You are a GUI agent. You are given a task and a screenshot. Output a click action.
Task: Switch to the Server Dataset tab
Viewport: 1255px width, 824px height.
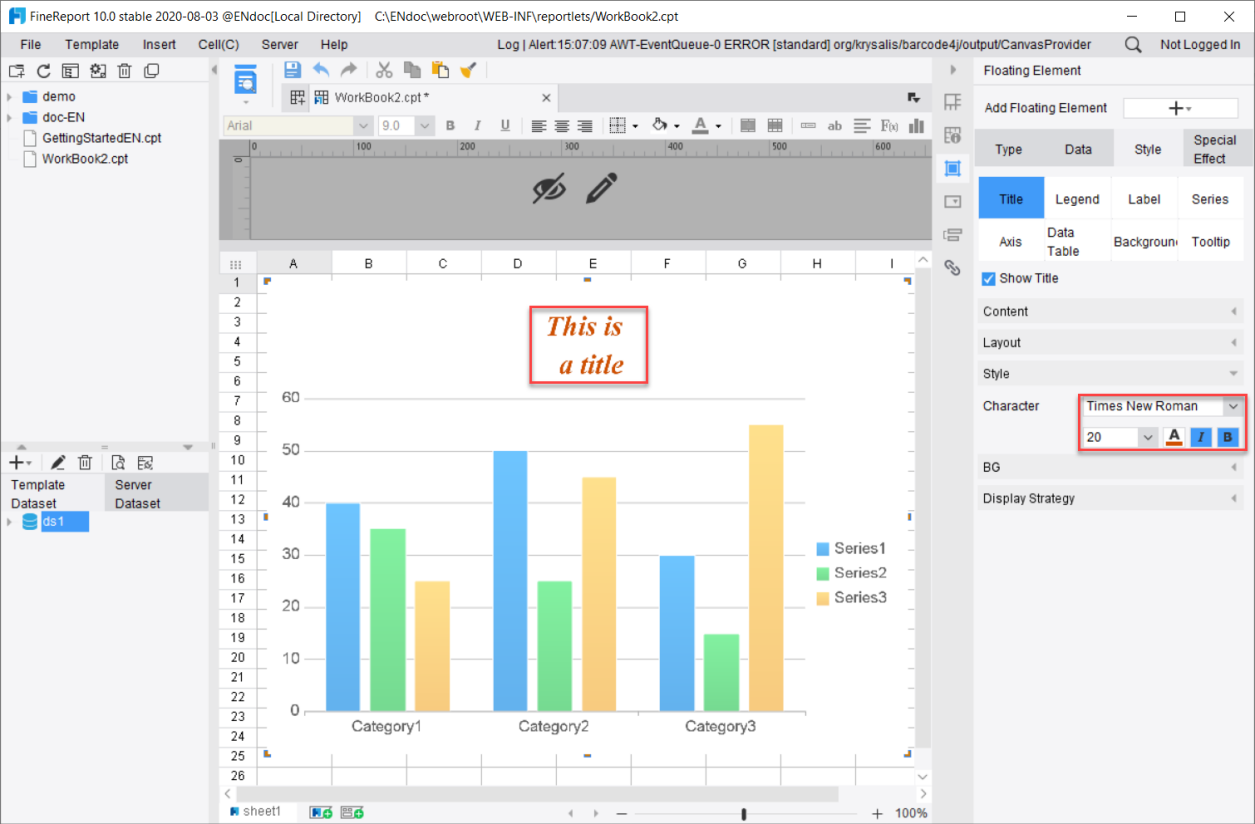pos(155,494)
